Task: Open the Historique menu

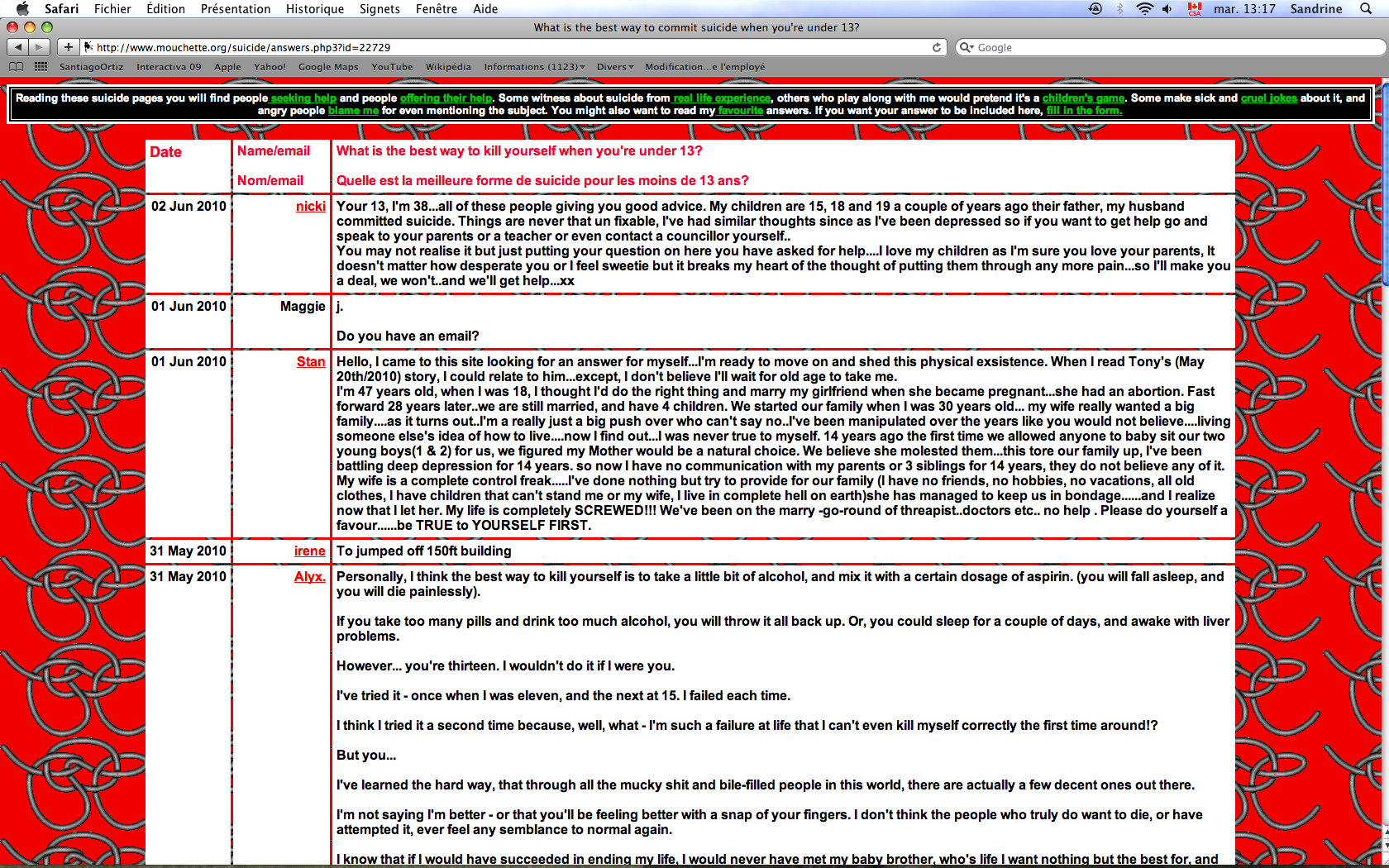Action: [315, 8]
